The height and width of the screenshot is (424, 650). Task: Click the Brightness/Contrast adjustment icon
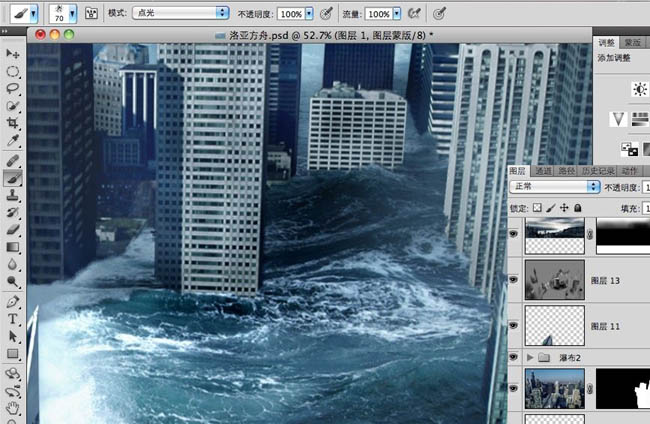640,89
